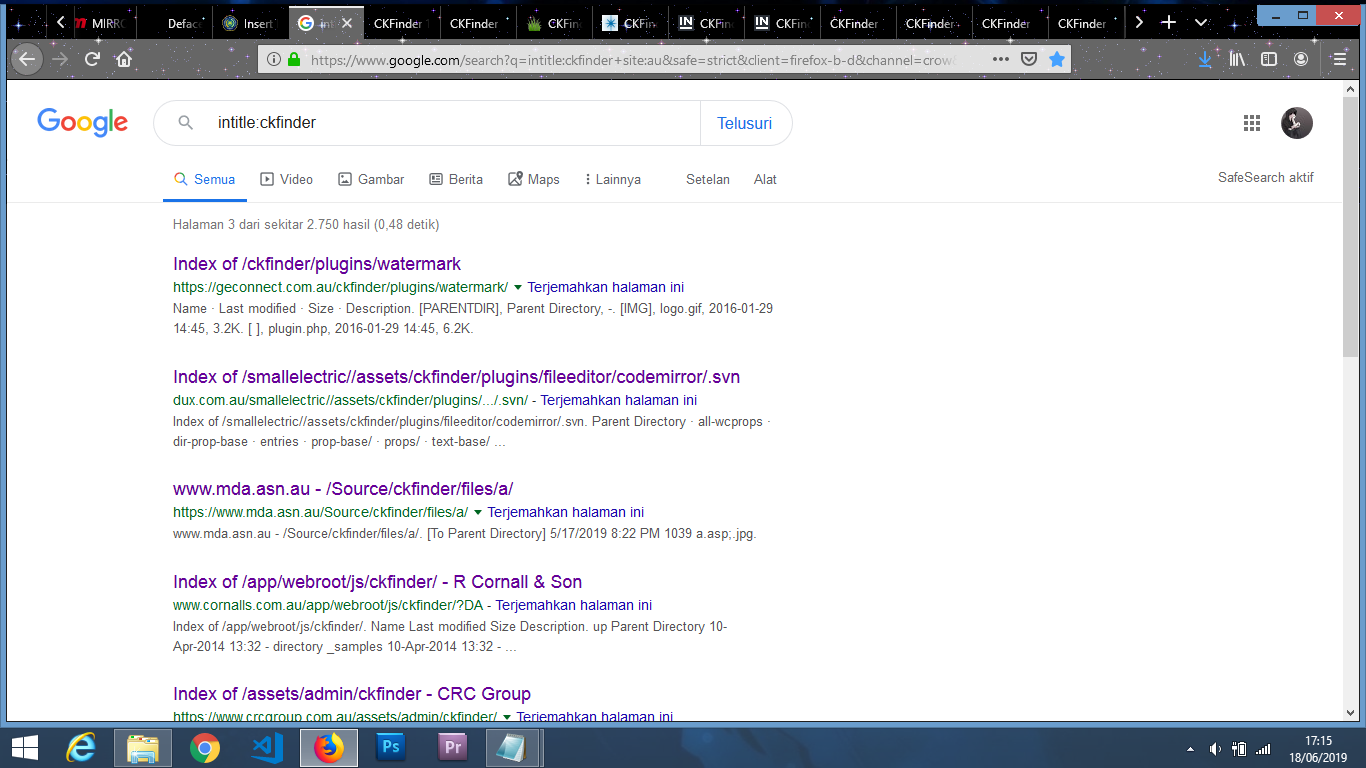The image size is (1366, 768).
Task: Open the Windows Start menu
Action: [24, 748]
